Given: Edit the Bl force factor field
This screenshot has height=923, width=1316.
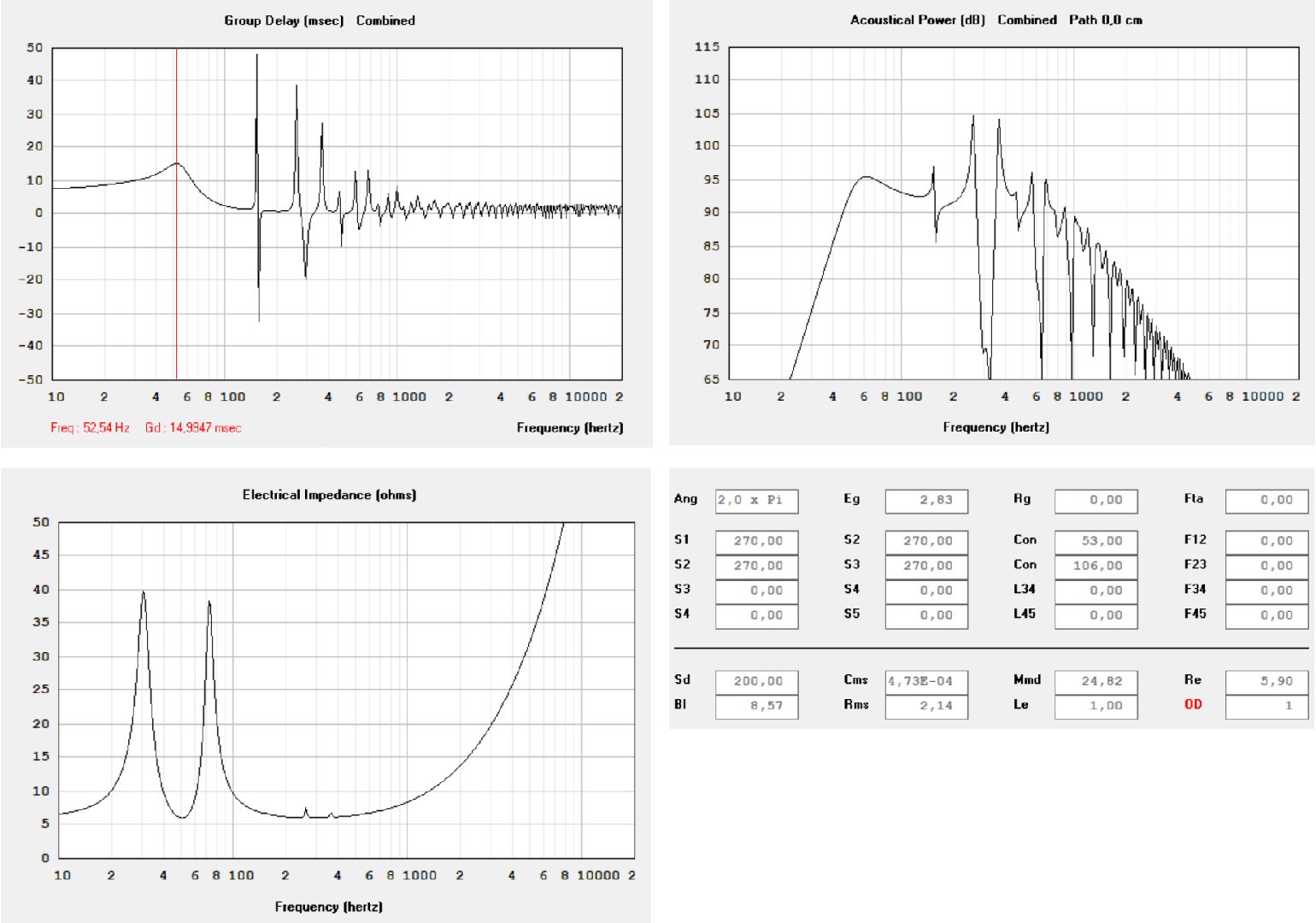Looking at the screenshot, I should coord(756,707).
